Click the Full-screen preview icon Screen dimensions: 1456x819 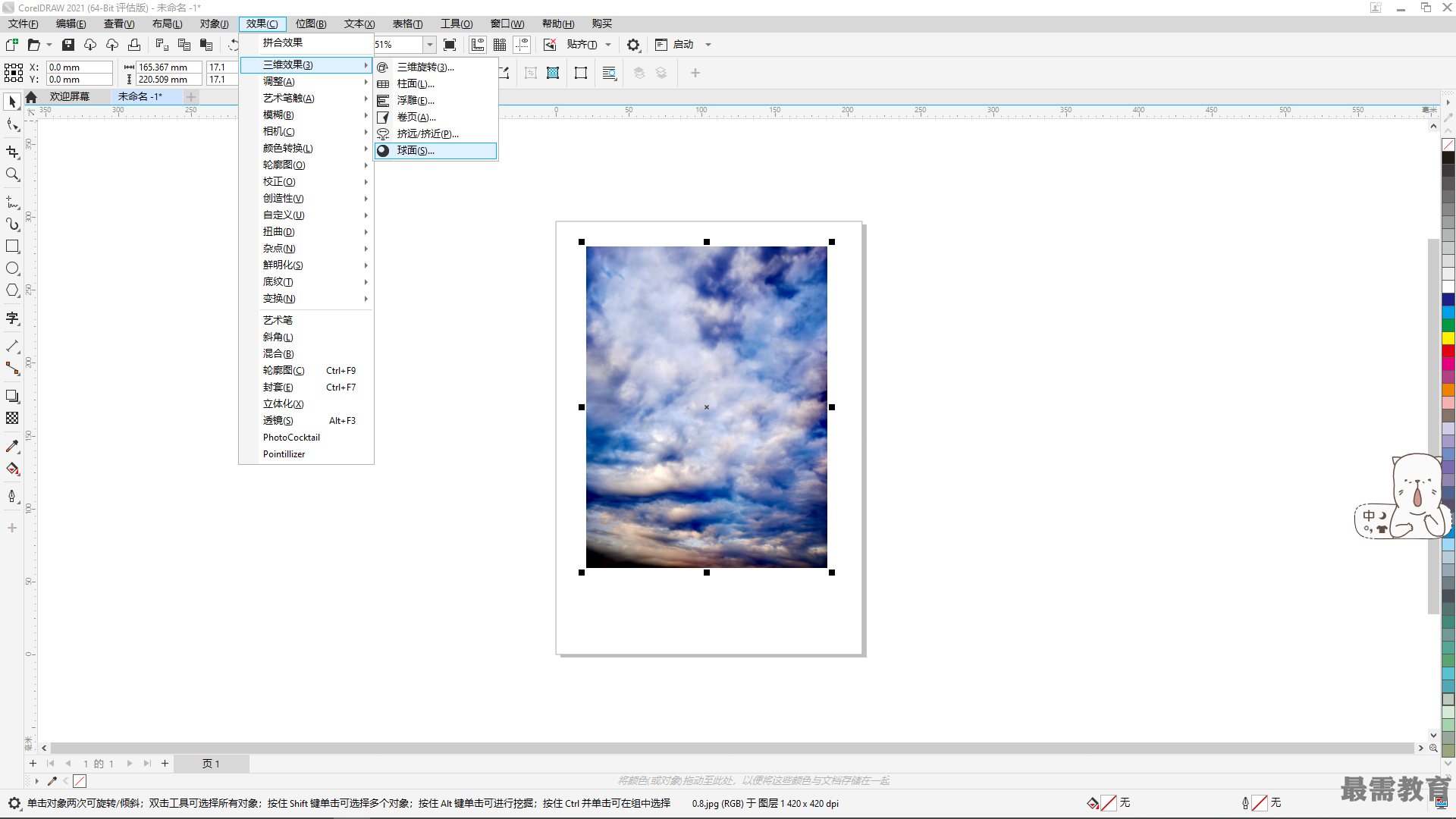(450, 45)
